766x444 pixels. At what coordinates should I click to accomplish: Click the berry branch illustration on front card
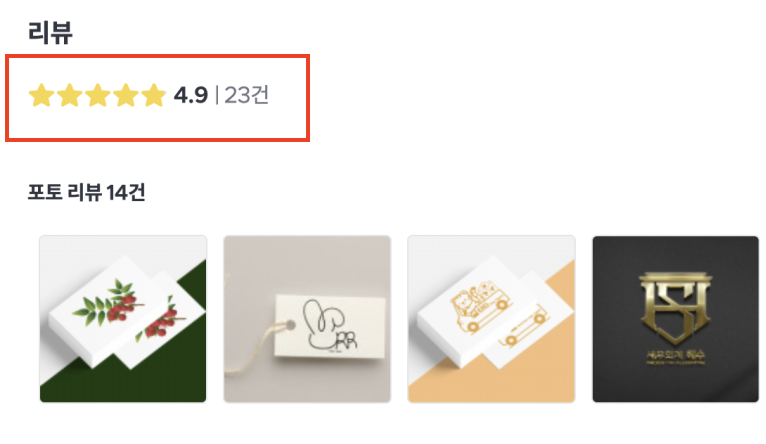[x=108, y=302]
